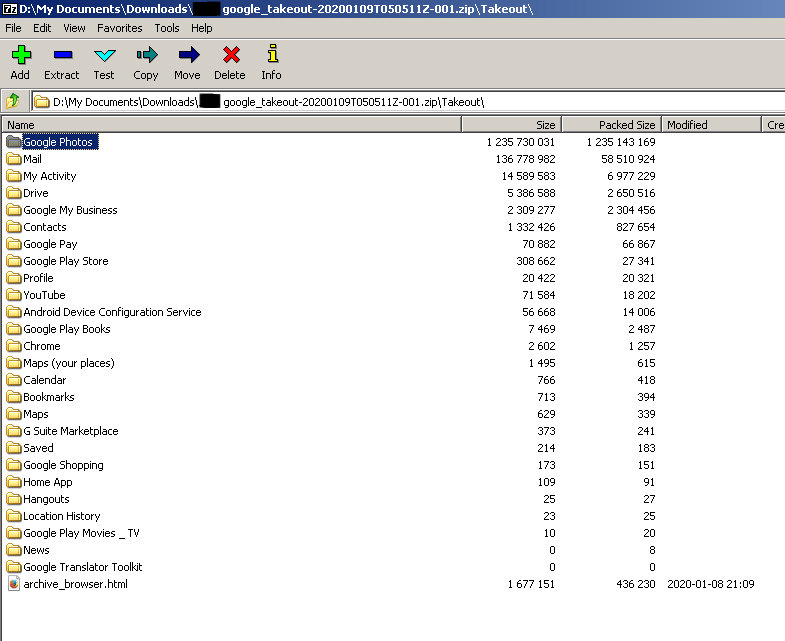Select 'Google Translator Toolkit' folder name
This screenshot has height=641, width=785.
(83, 567)
